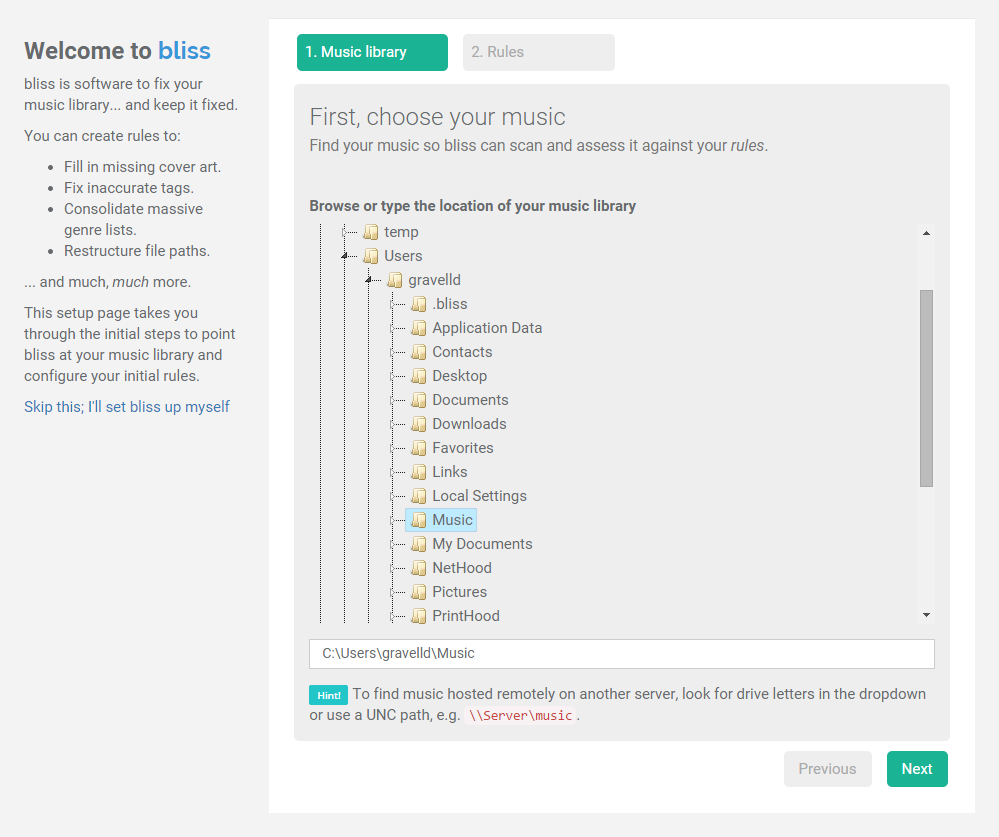The image size is (999, 837).
Task: Select the Local Settings folder label
Action: pyautogui.click(x=480, y=496)
